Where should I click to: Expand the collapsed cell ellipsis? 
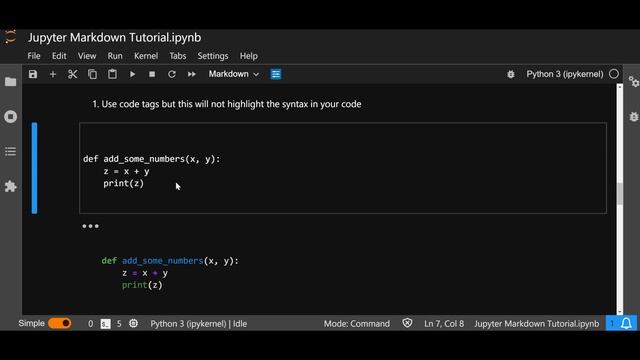tap(90, 226)
